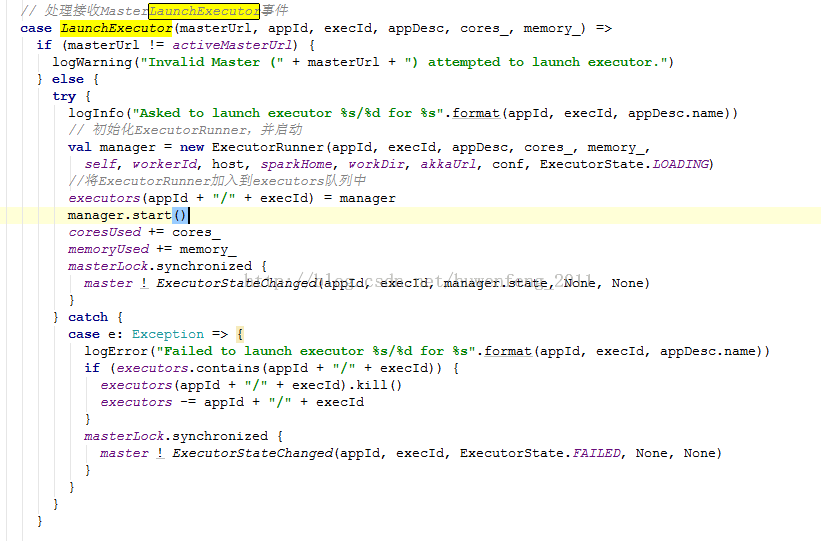Viewport: 821px width, 541px height.
Task: Click masterLock.synchronized in the catch block
Action: 176,436
